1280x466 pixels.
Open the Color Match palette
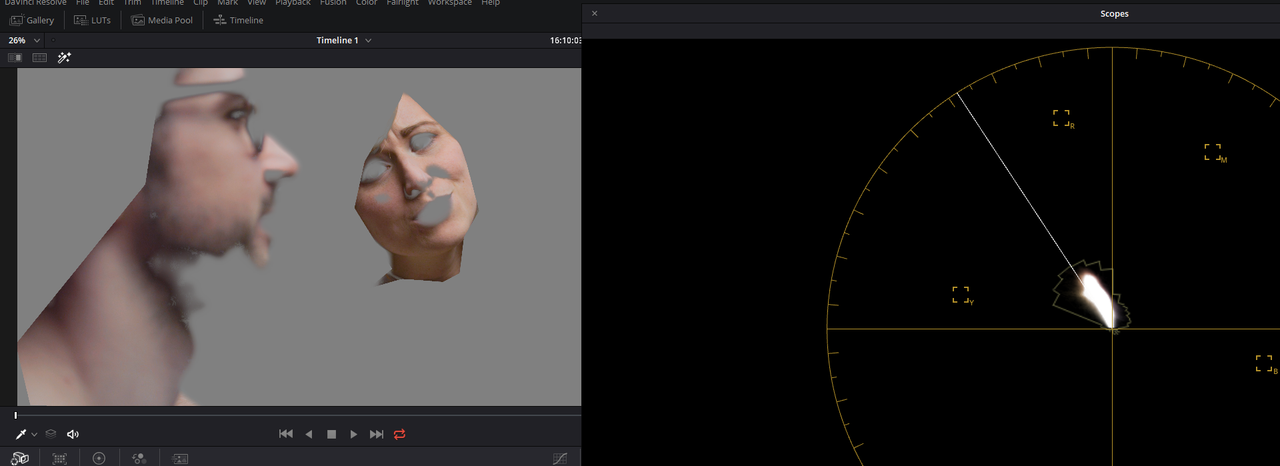[59, 458]
